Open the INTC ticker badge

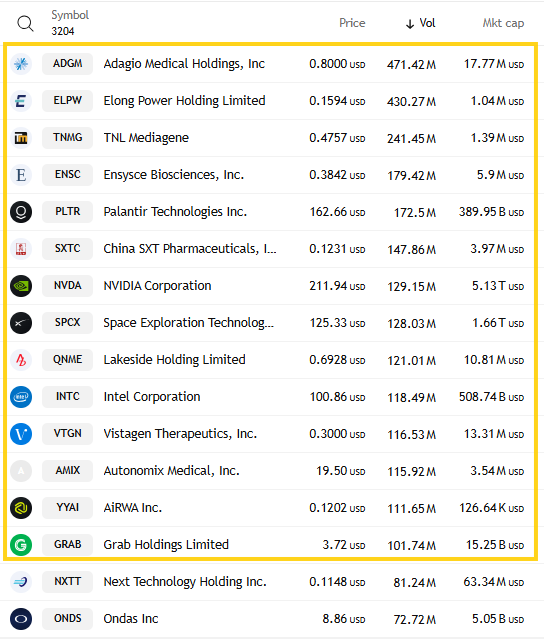(x=67, y=397)
